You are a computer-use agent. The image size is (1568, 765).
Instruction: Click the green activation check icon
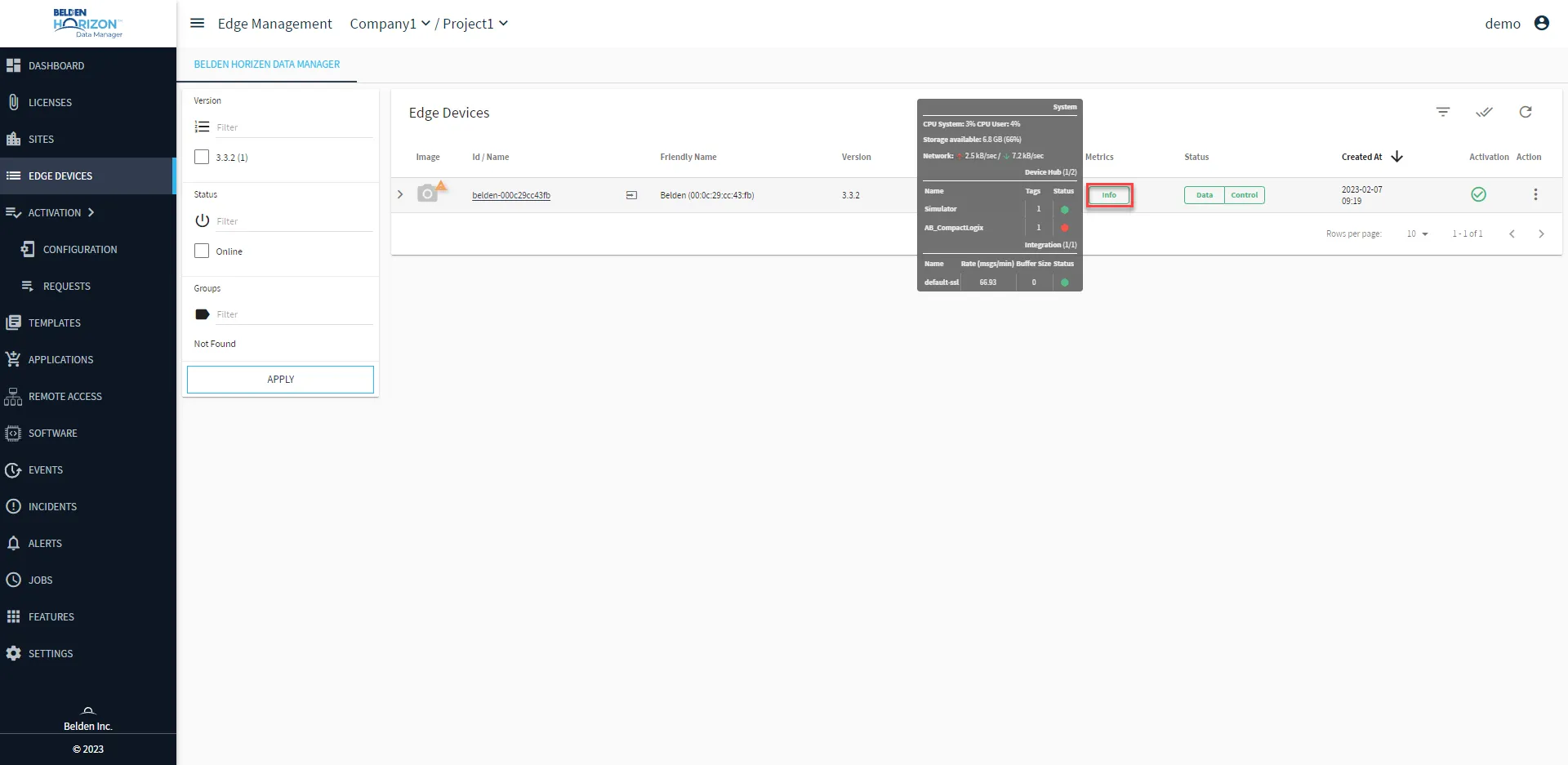click(x=1478, y=194)
